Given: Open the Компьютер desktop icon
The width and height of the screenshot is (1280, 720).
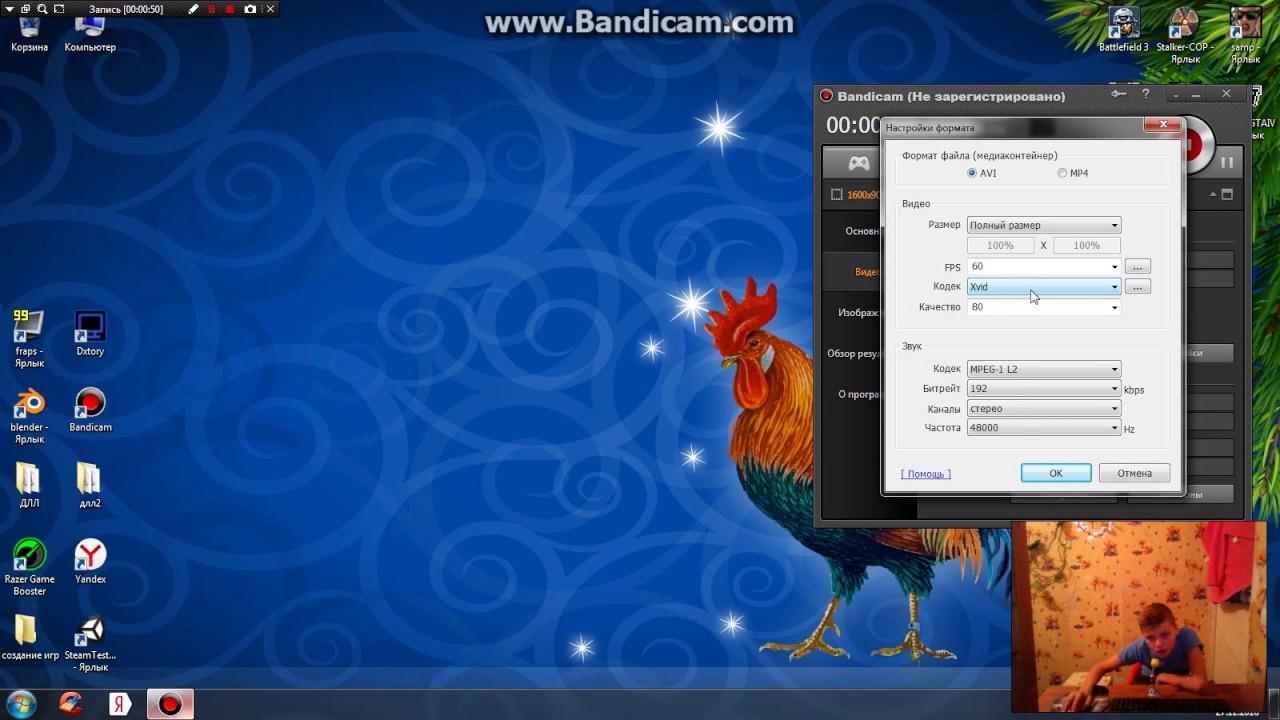Looking at the screenshot, I should point(90,33).
